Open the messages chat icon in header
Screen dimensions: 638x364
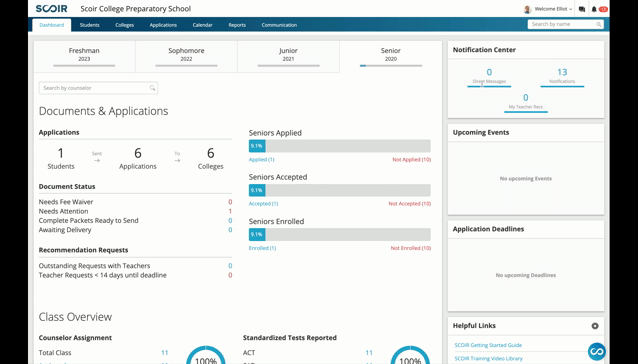tap(582, 9)
